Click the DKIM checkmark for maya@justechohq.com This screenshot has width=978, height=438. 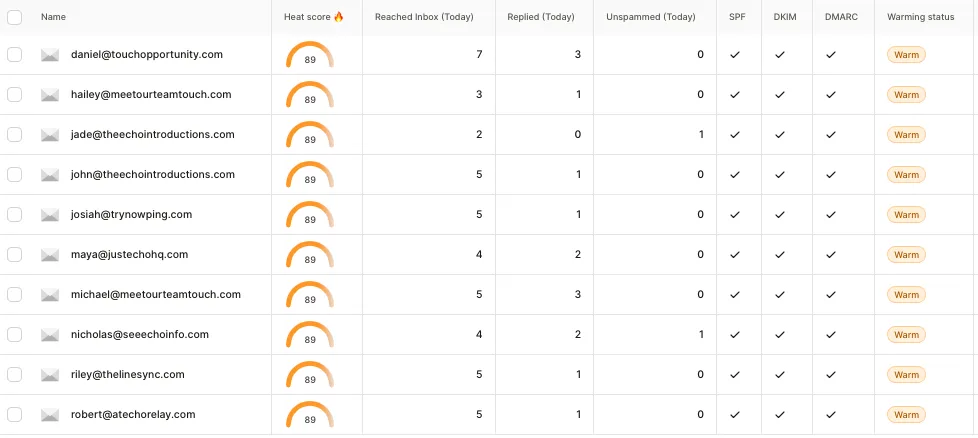(780, 255)
